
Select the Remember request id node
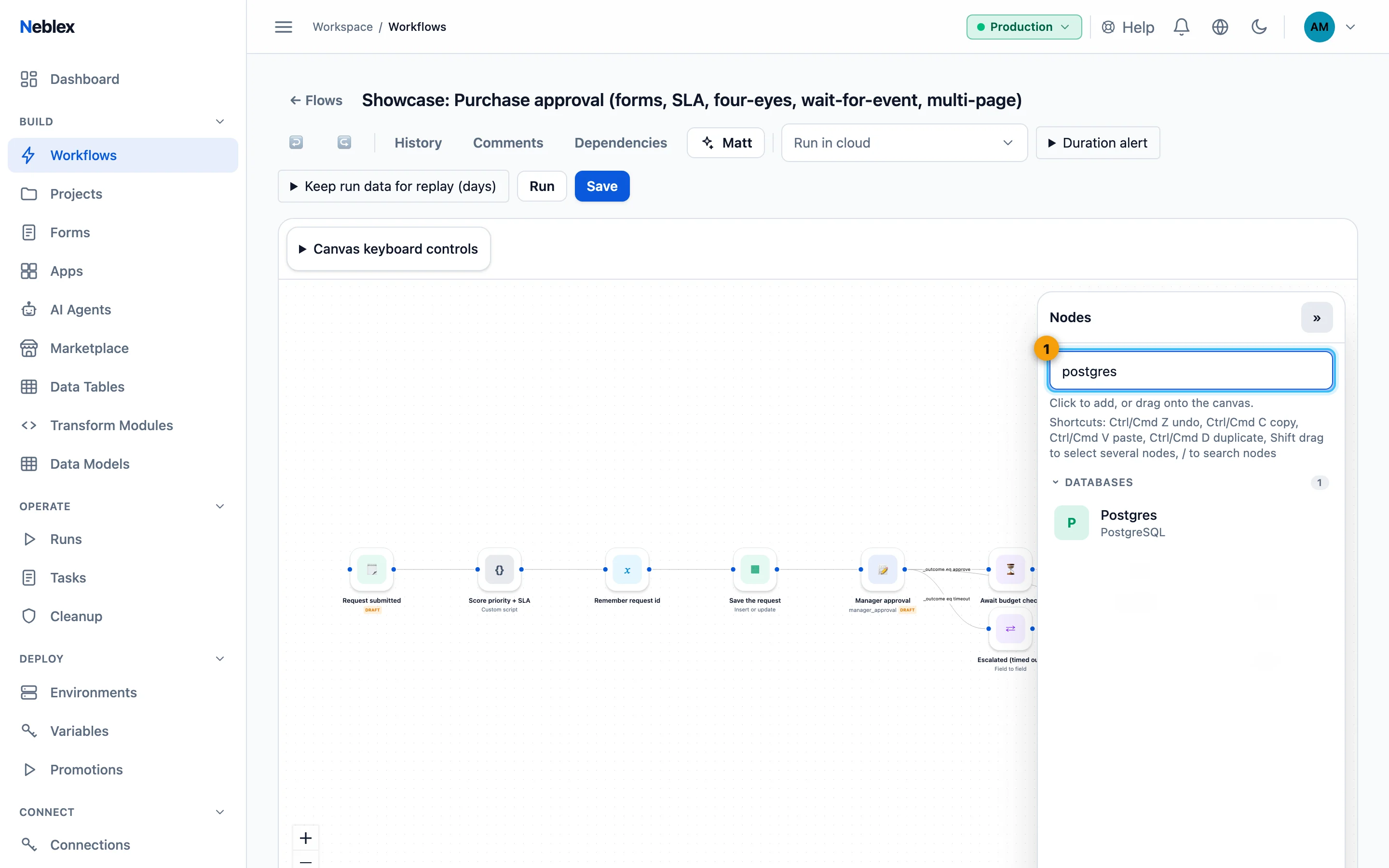pyautogui.click(x=627, y=570)
